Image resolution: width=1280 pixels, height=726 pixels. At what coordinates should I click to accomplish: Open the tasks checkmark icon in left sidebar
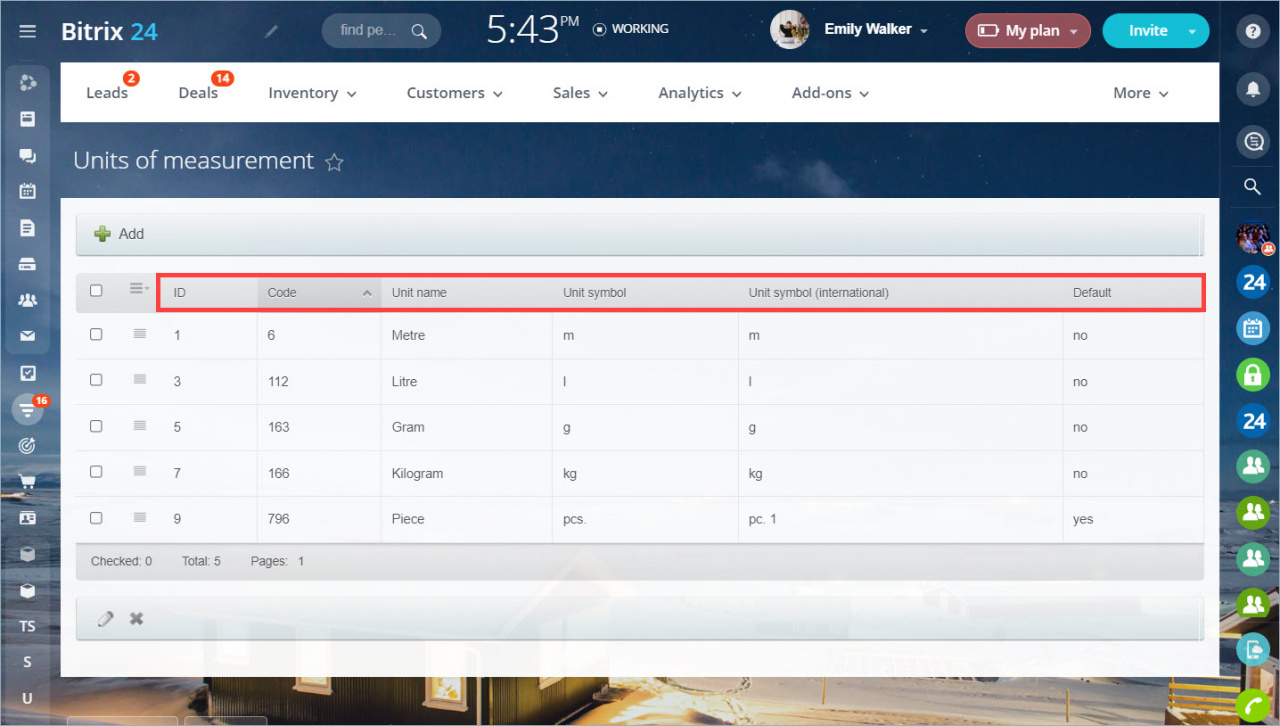pos(28,373)
